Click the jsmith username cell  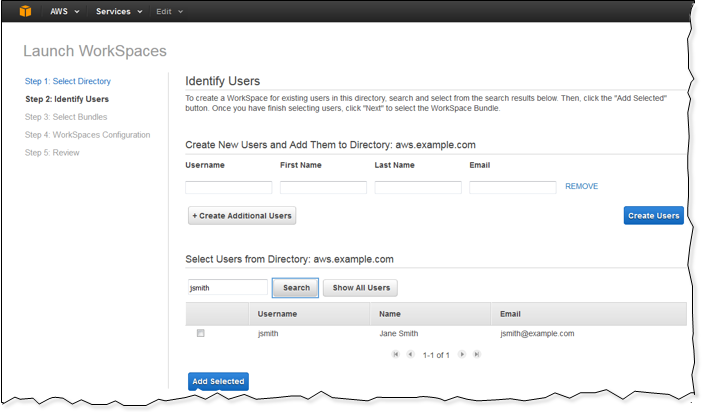coord(268,334)
